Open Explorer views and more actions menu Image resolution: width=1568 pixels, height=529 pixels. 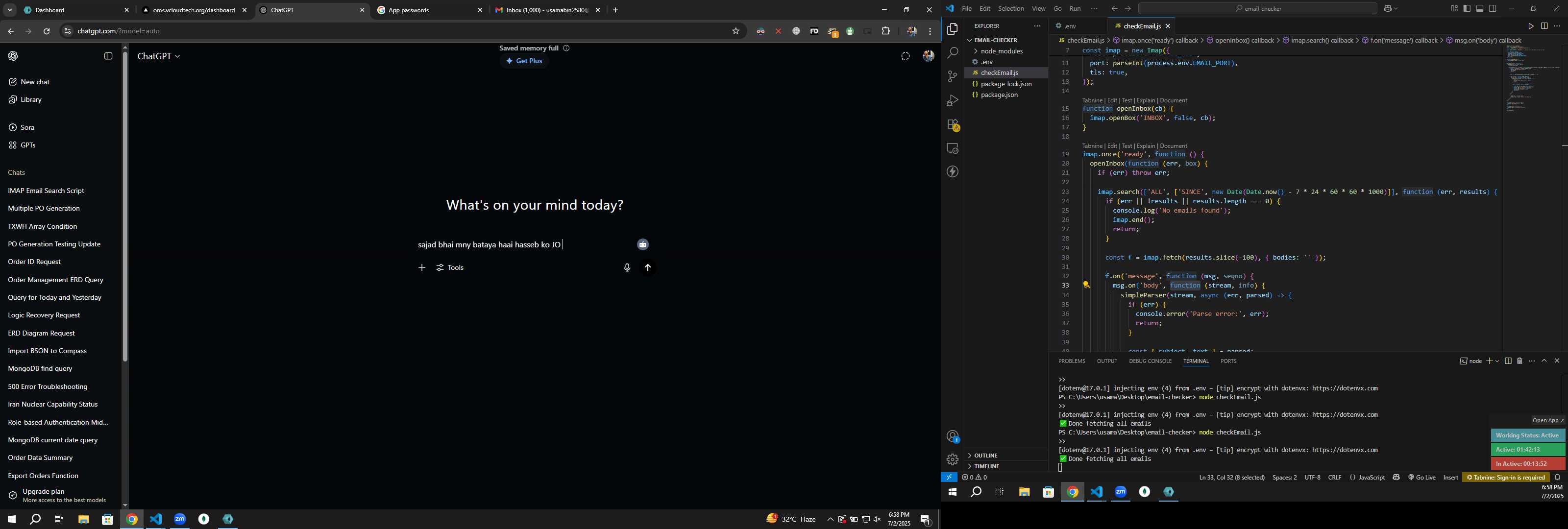(x=1037, y=26)
